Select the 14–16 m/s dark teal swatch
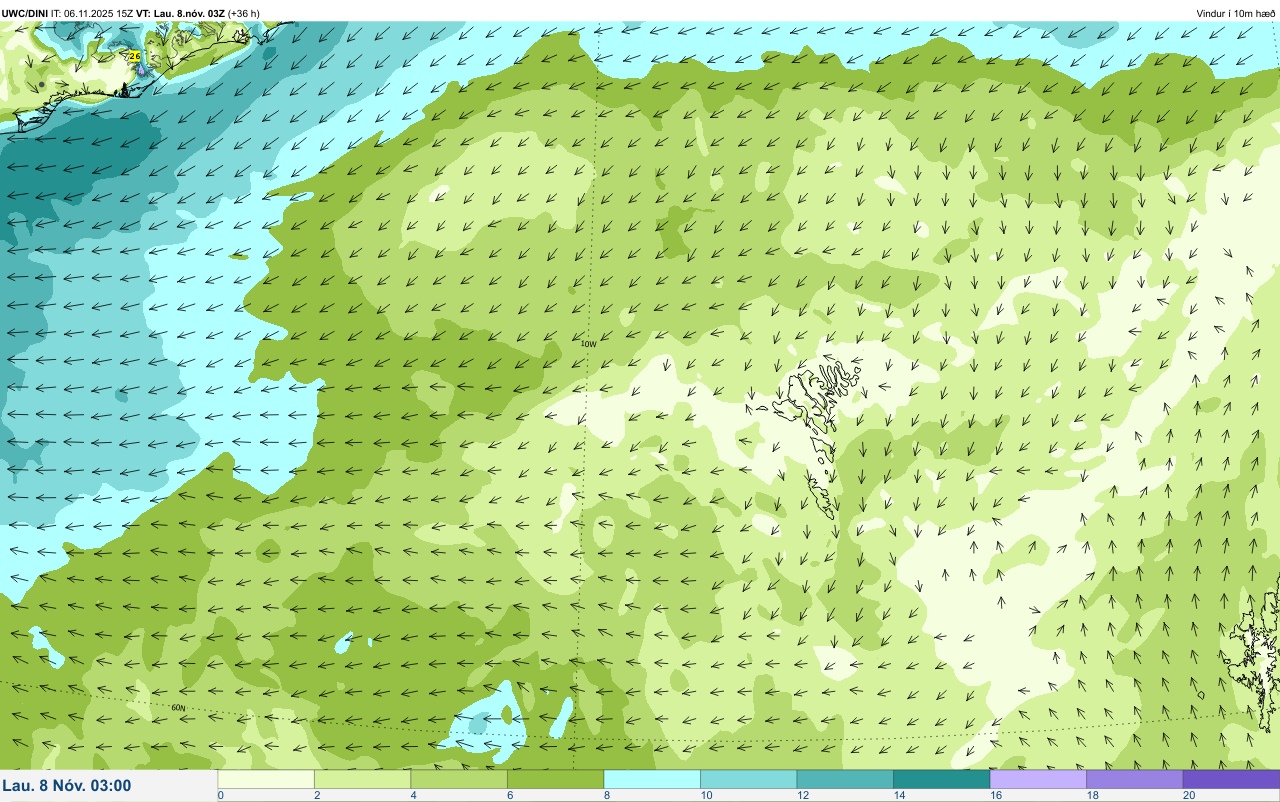1280x802 pixels. tap(941, 779)
